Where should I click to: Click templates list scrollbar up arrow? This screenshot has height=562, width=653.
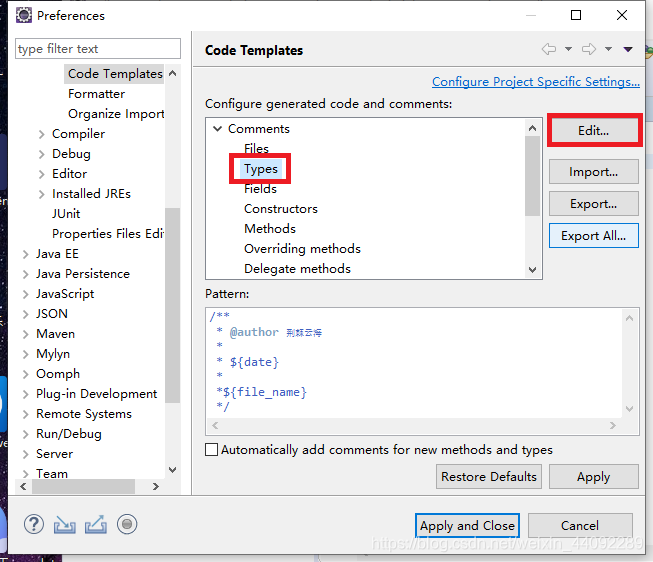(x=532, y=128)
